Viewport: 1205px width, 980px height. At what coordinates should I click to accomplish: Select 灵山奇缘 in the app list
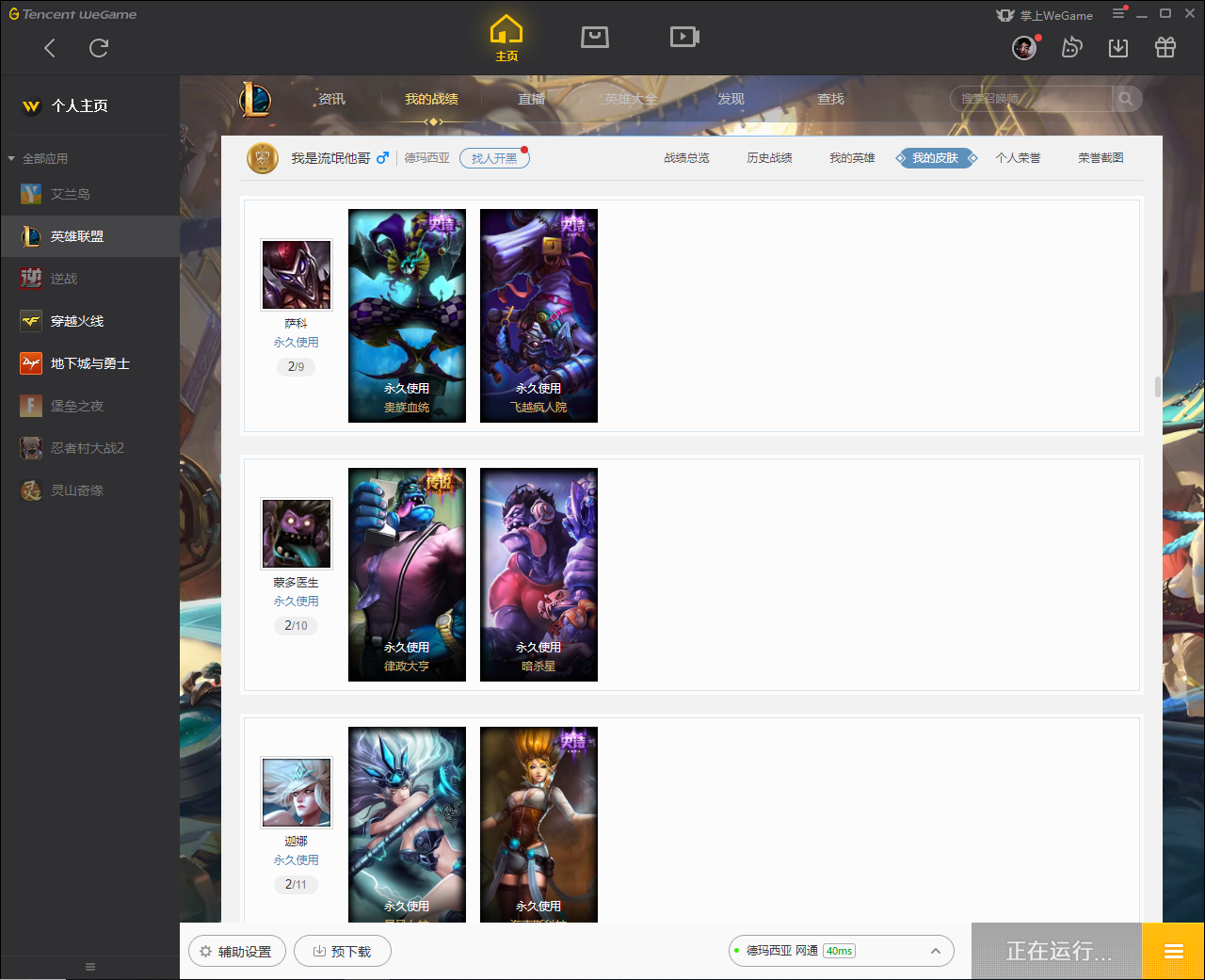click(89, 490)
